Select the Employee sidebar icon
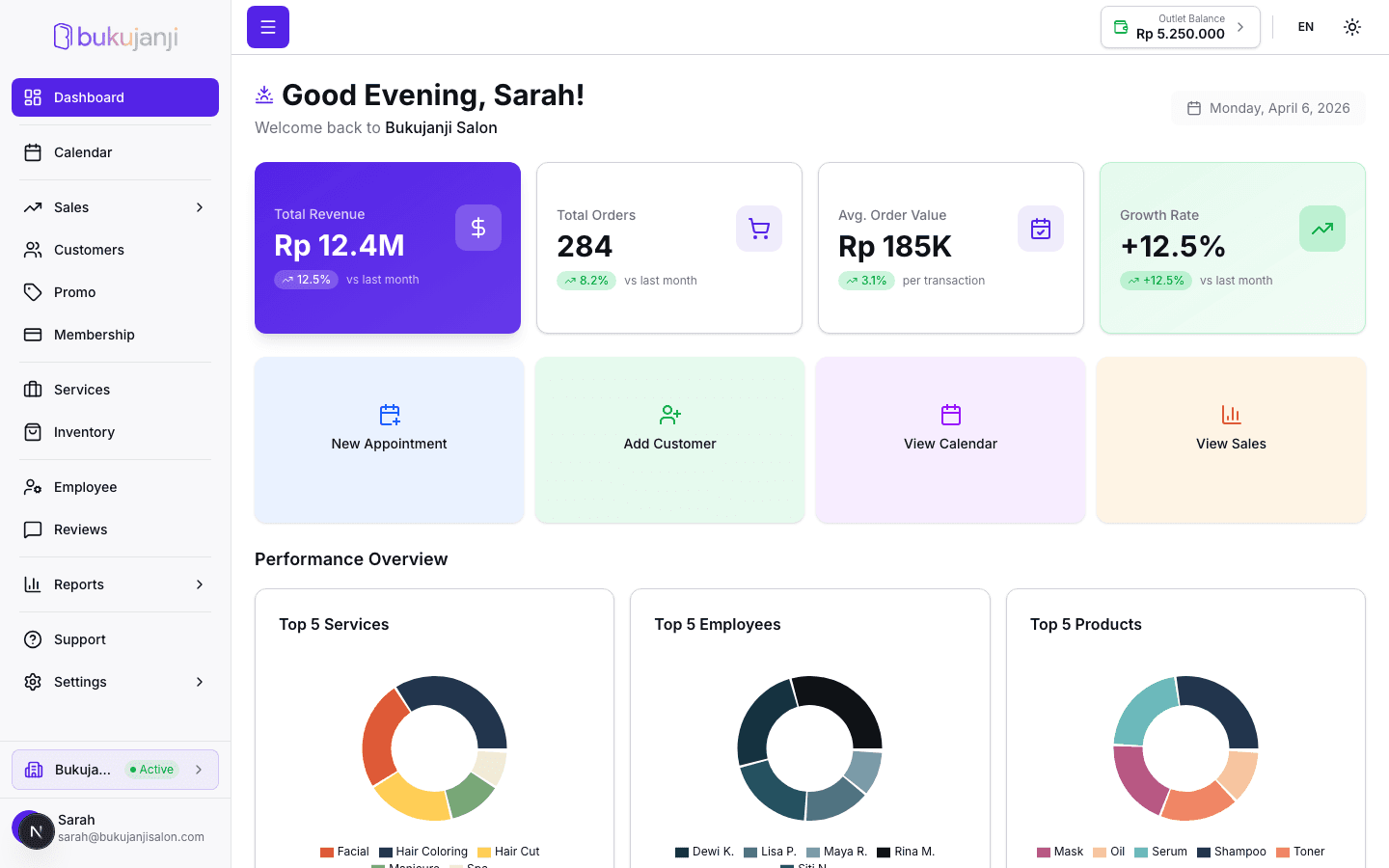Image resolution: width=1389 pixels, height=868 pixels. point(32,487)
